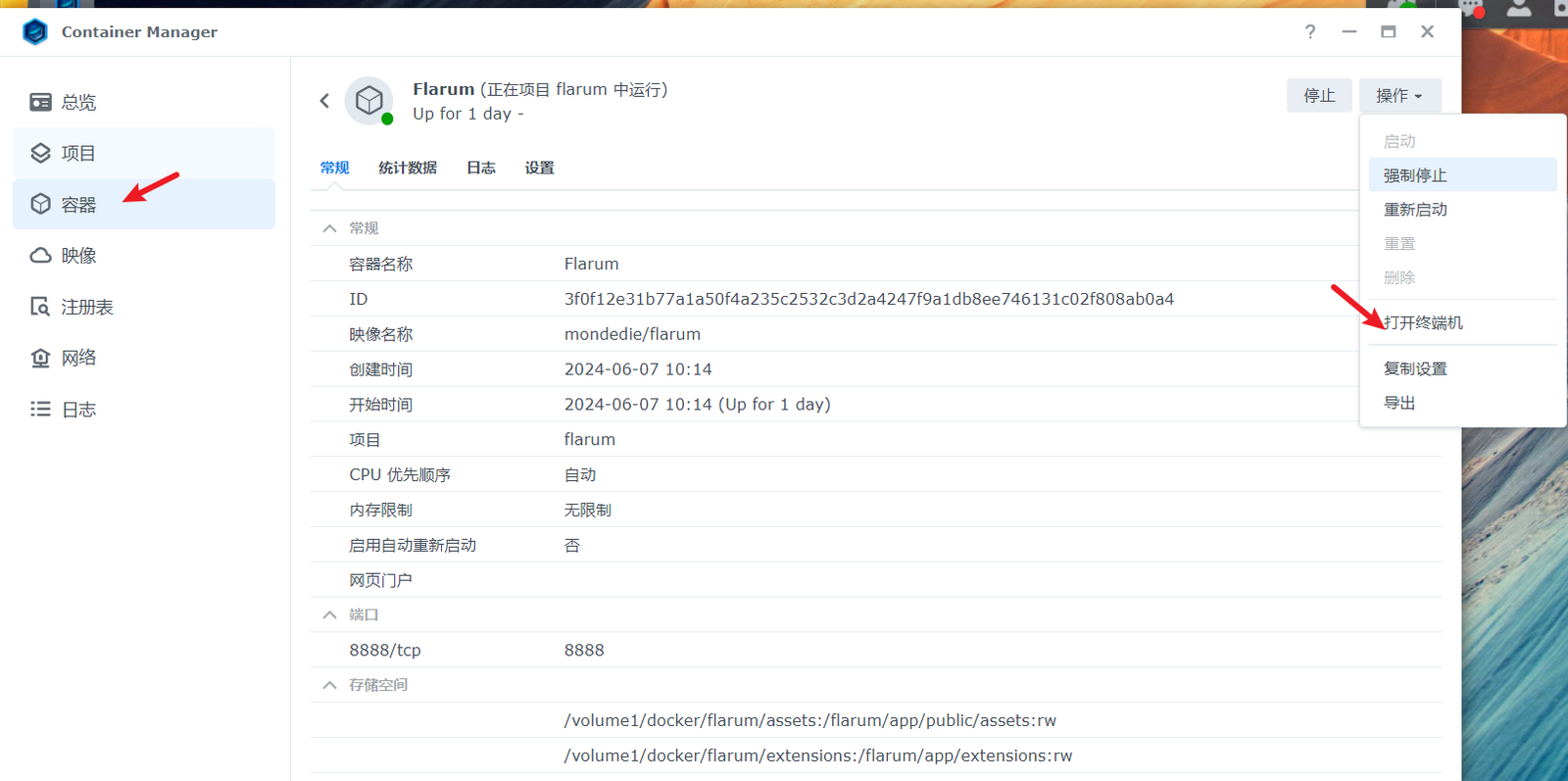Click the CPU 优先顺序 value 自动

580,474
